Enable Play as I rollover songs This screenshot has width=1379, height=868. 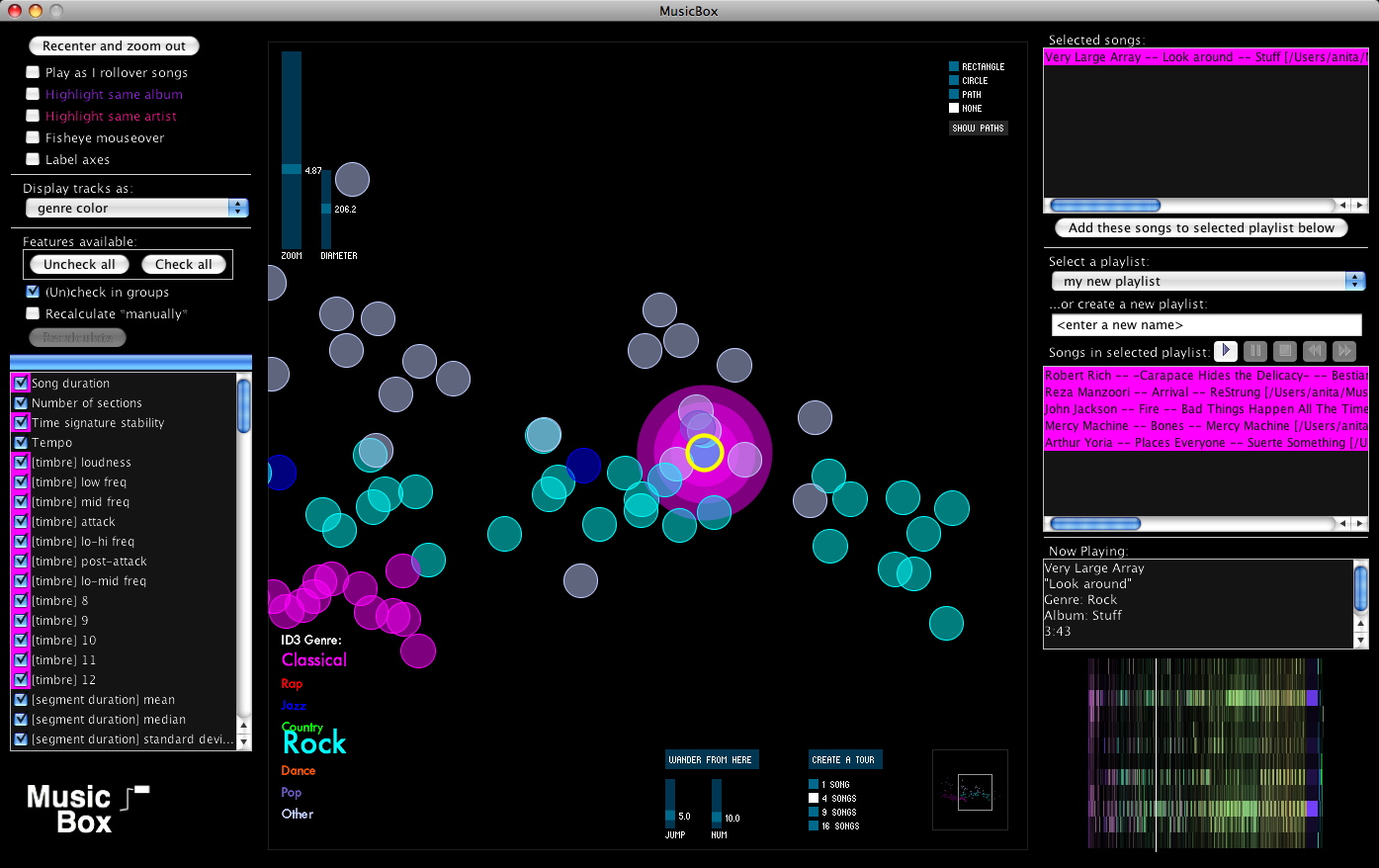(x=33, y=72)
